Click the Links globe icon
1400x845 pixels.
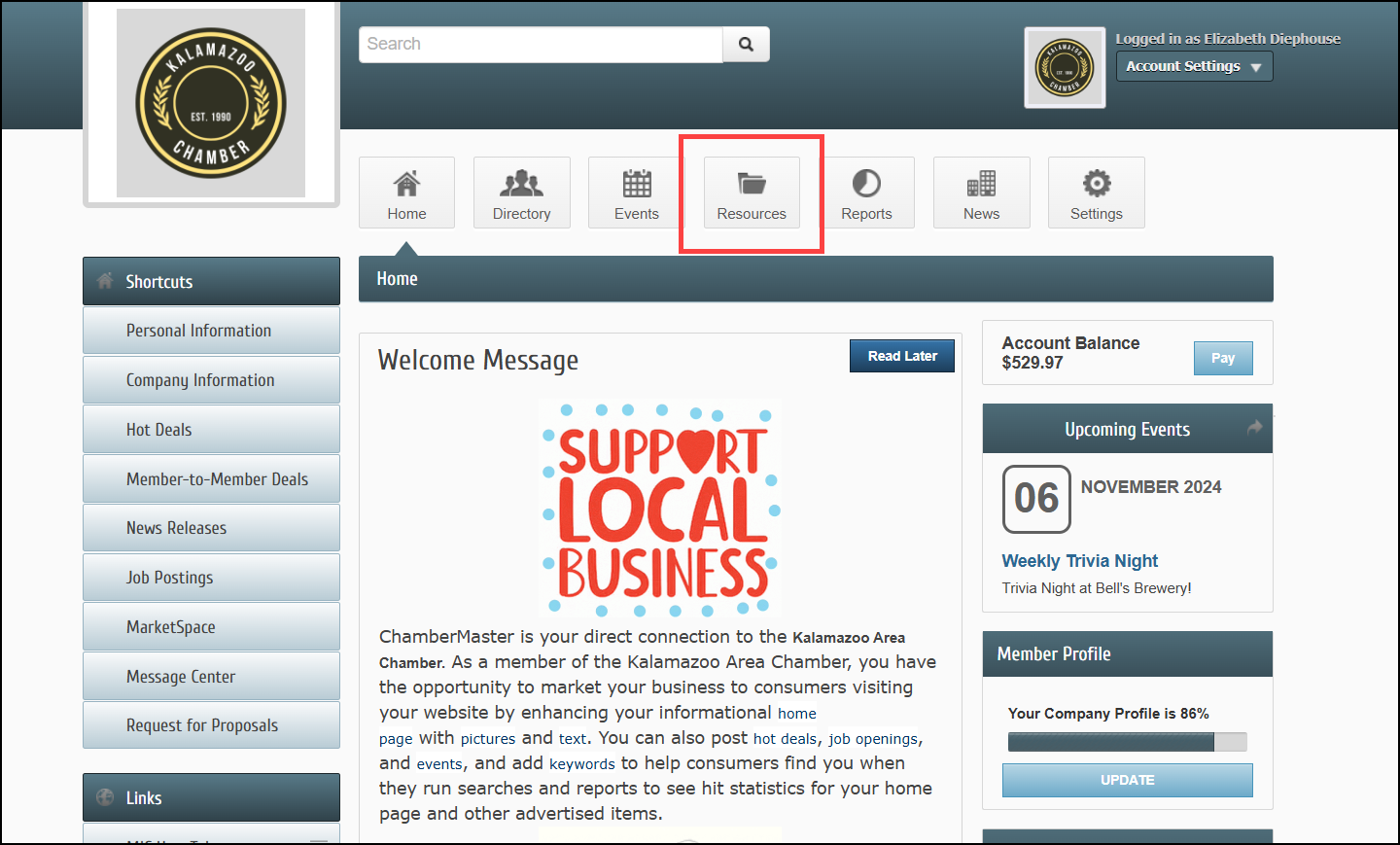[105, 797]
